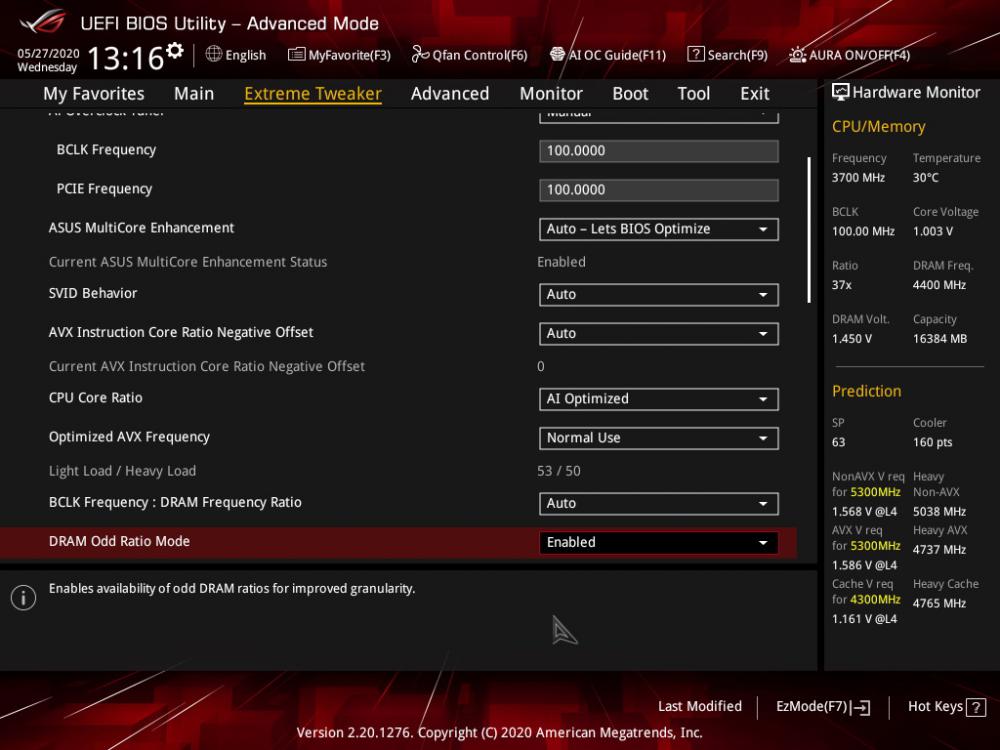The image size is (1000, 750).
Task: Expand the Optimized AVX Frequency dropdown
Action: tap(659, 438)
